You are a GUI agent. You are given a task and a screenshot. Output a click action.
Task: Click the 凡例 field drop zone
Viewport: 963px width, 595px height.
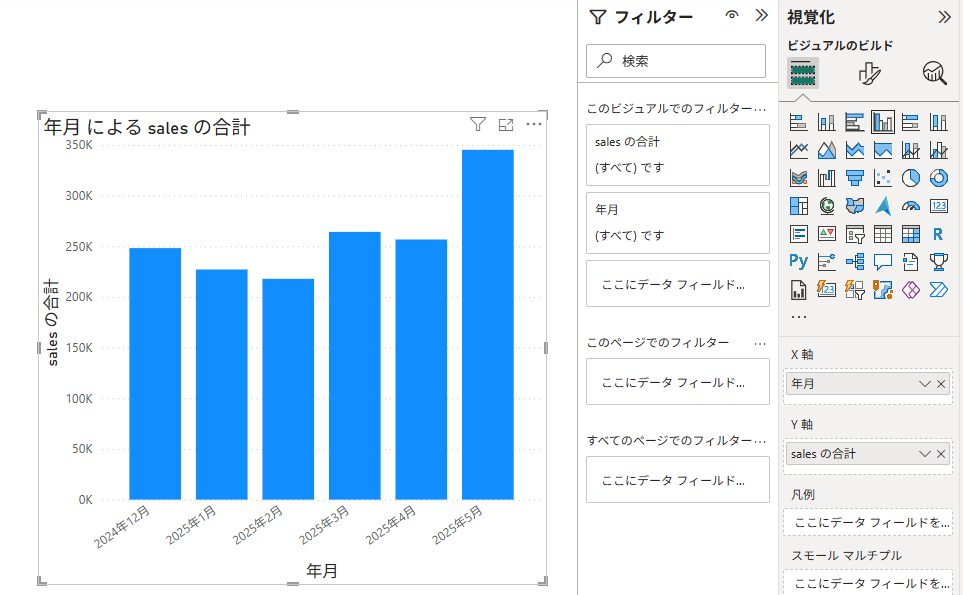pyautogui.click(x=868, y=522)
